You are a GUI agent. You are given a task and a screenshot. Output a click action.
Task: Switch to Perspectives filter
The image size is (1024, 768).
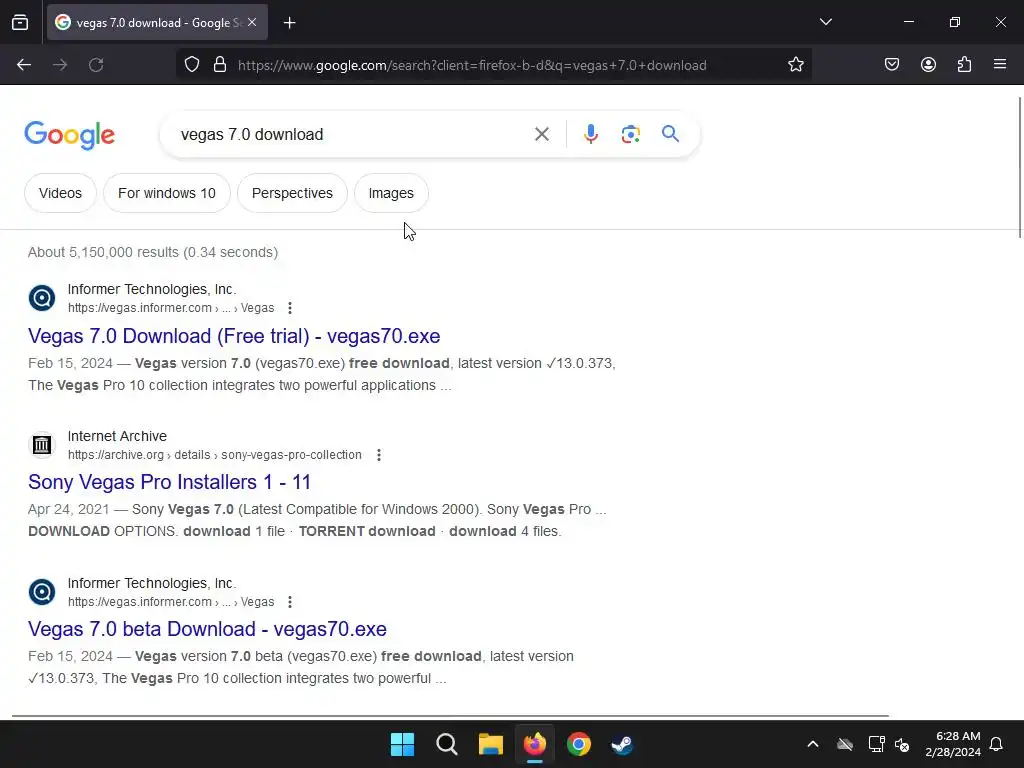[292, 193]
